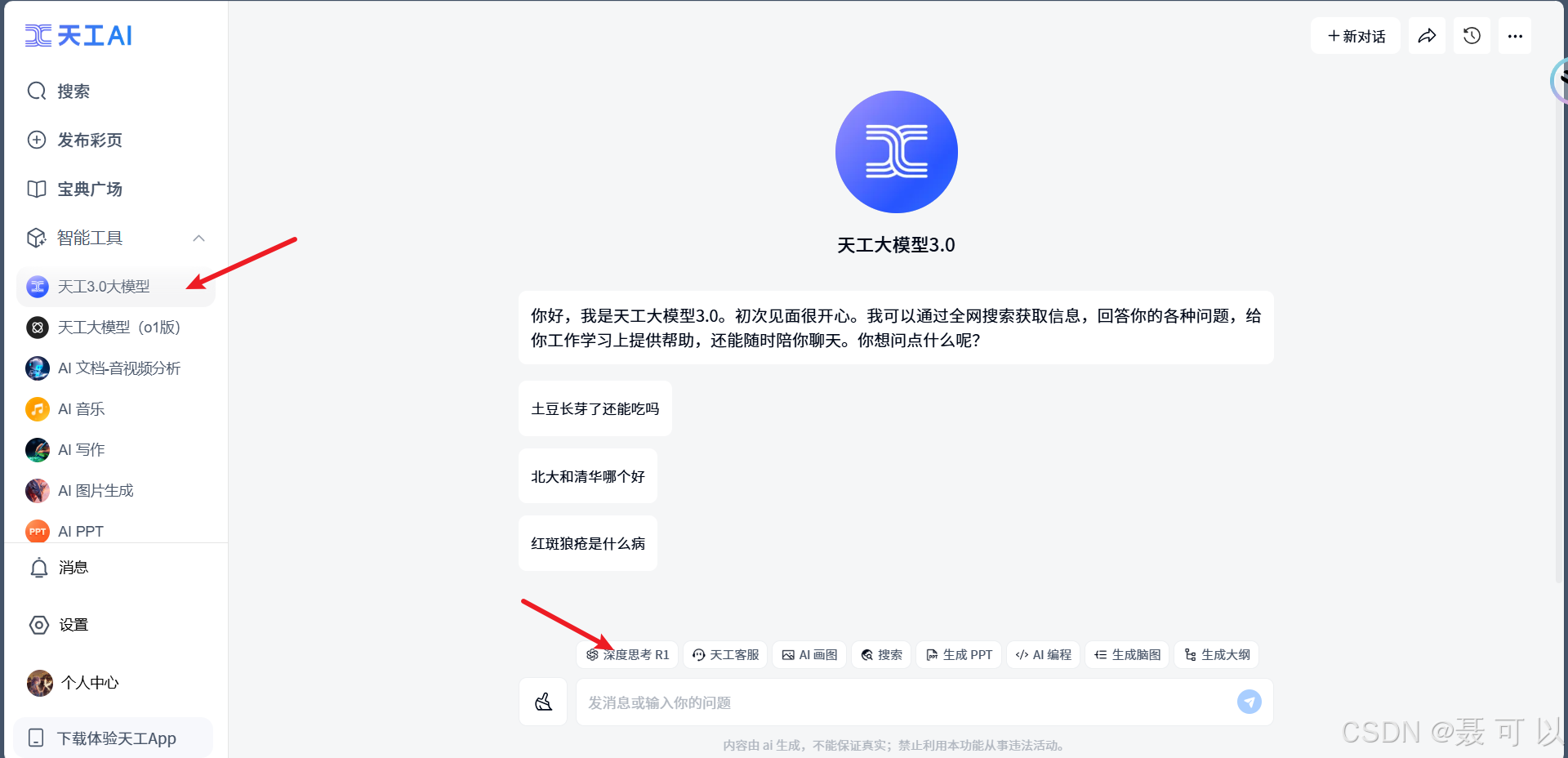Click the blue send message icon
Image resolution: width=1568 pixels, height=758 pixels.
point(1249,702)
